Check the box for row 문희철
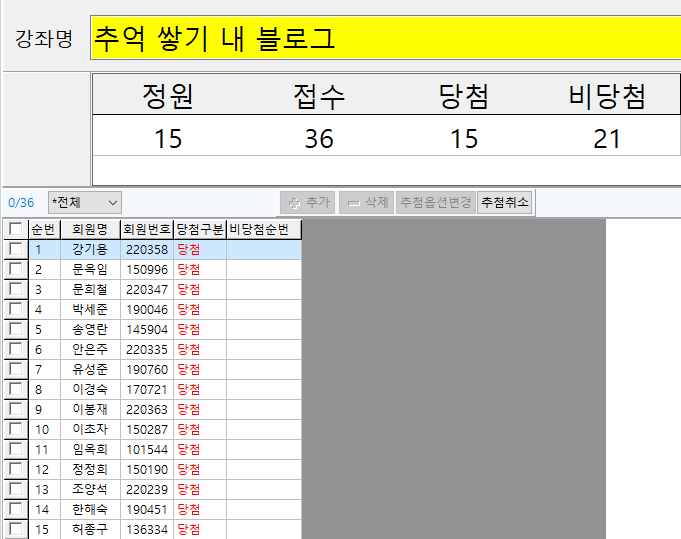681x539 pixels. click(16, 289)
